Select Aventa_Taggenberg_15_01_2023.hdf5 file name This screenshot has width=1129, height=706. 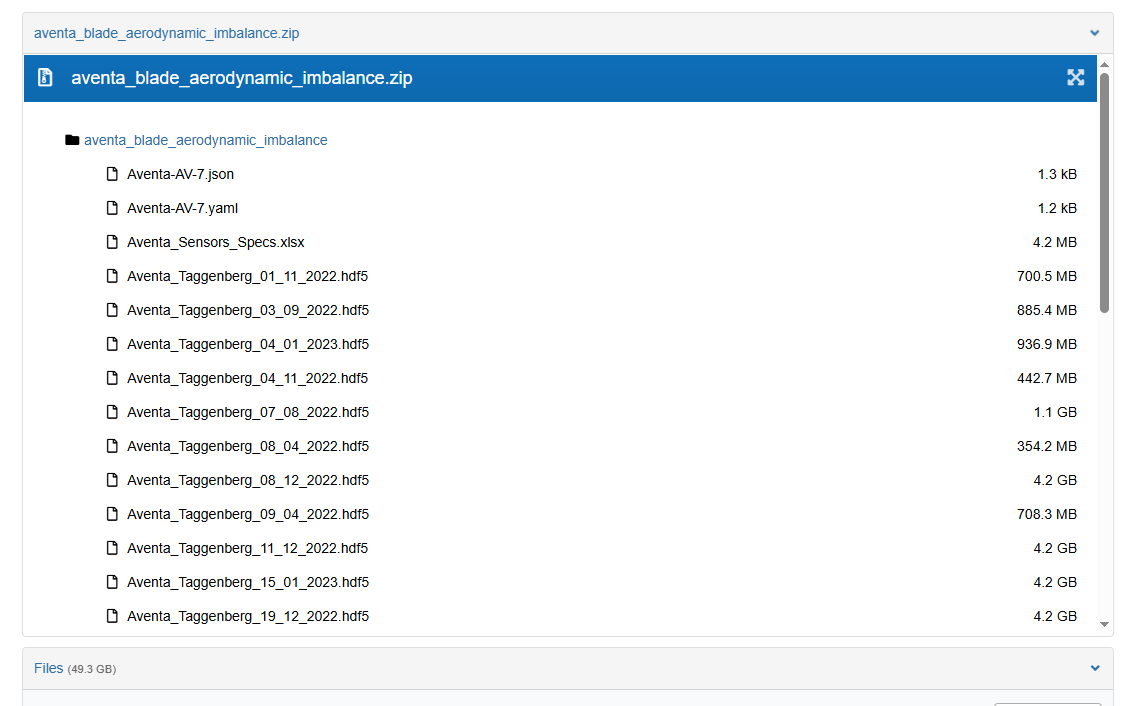(x=248, y=582)
